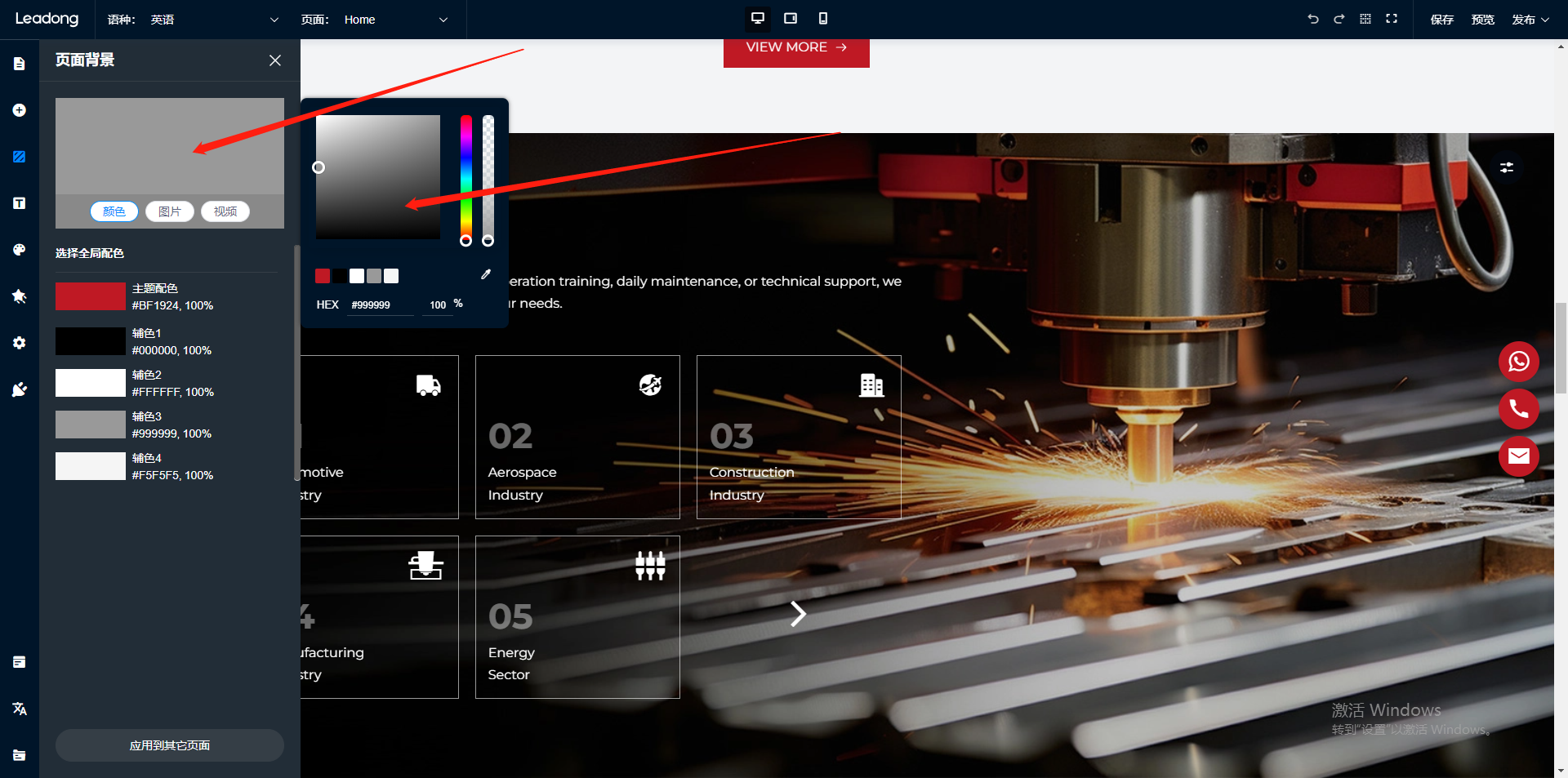The width and height of the screenshot is (1568, 778).
Task: Click the translate language sidebar icon
Action: [20, 709]
